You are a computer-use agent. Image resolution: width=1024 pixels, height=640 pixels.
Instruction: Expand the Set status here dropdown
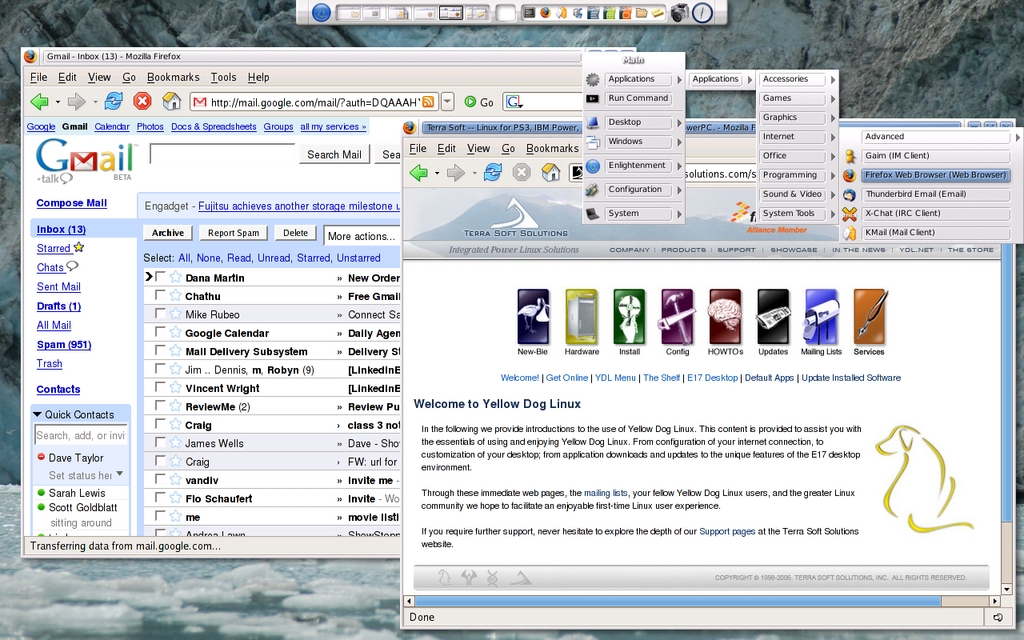pos(120,474)
